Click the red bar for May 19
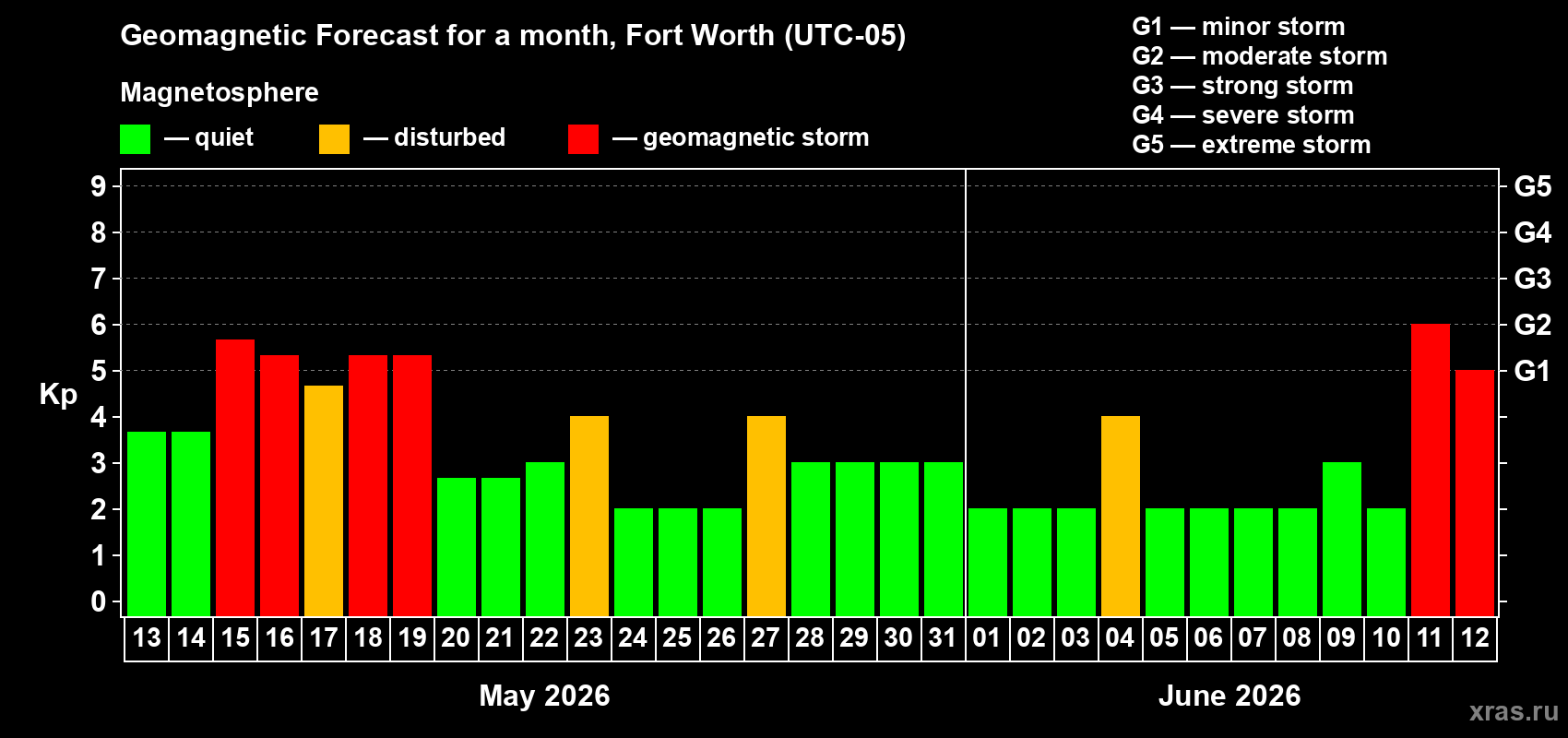Image resolution: width=1568 pixels, height=738 pixels. point(412,486)
